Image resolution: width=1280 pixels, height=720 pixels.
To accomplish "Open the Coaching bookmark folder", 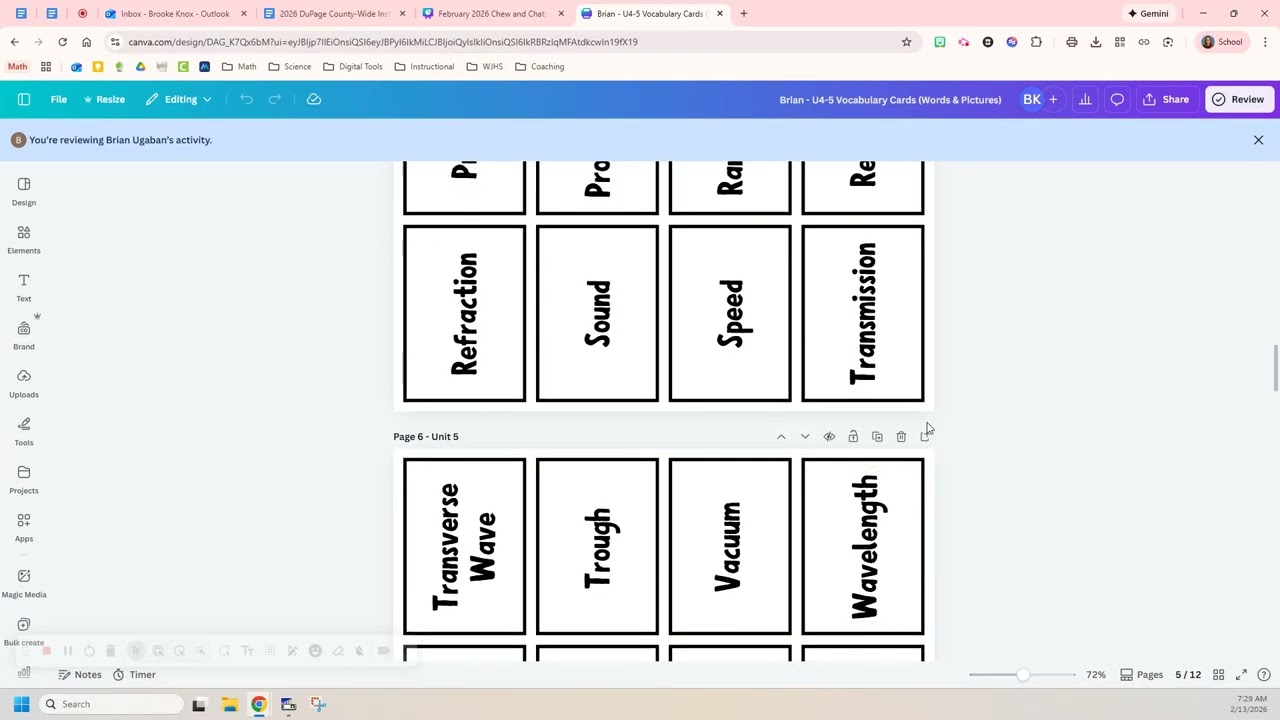I will 540,67.
